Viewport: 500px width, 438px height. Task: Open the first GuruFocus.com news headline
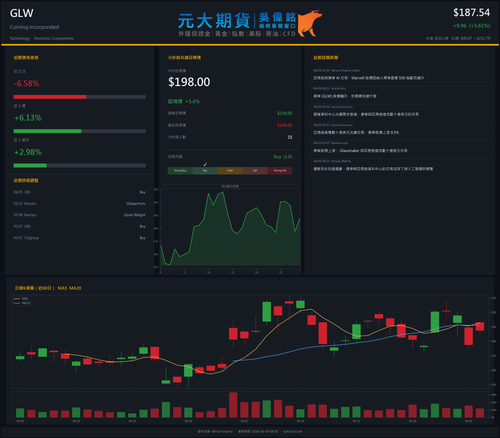point(366,114)
